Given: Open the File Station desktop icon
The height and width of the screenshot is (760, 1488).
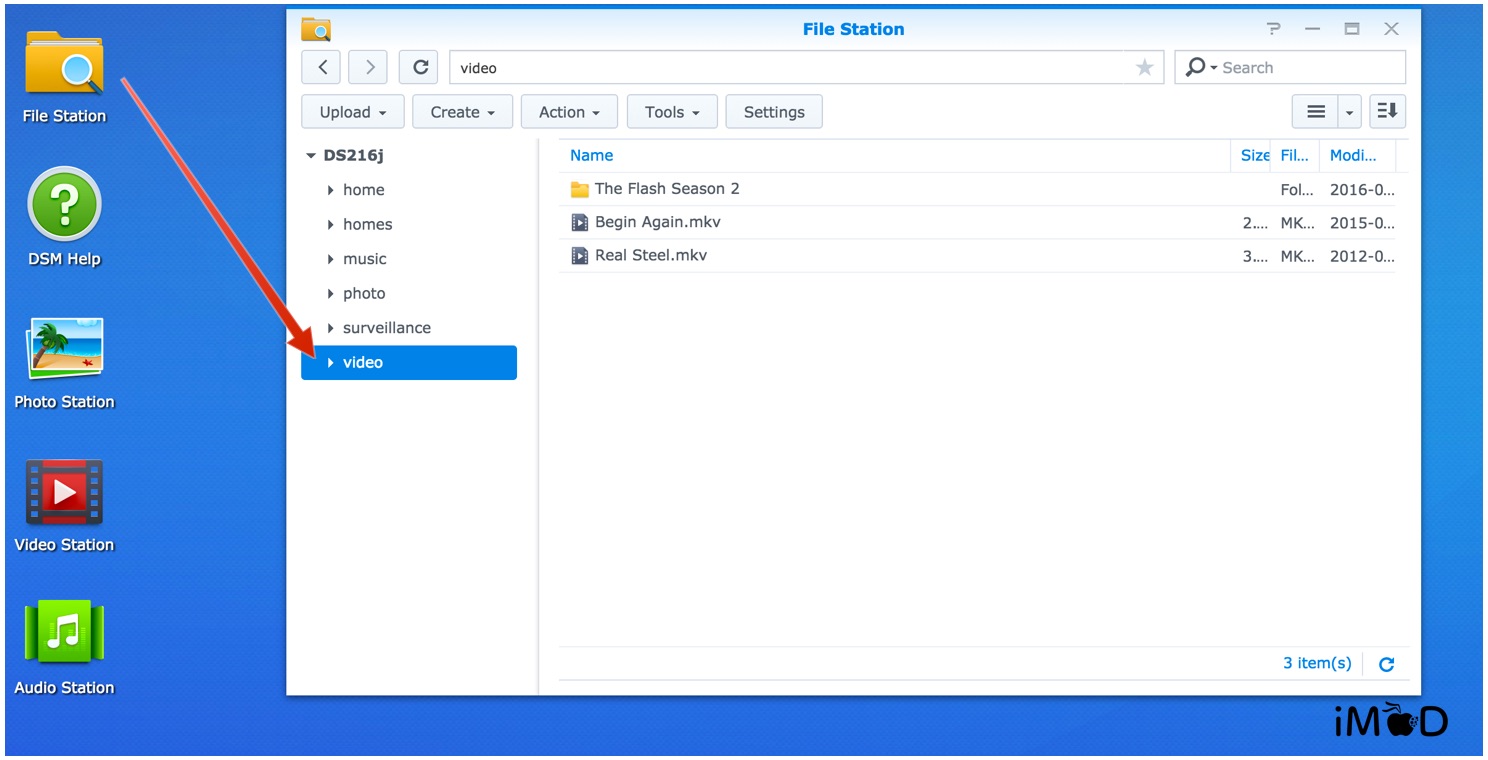Looking at the screenshot, I should (64, 62).
